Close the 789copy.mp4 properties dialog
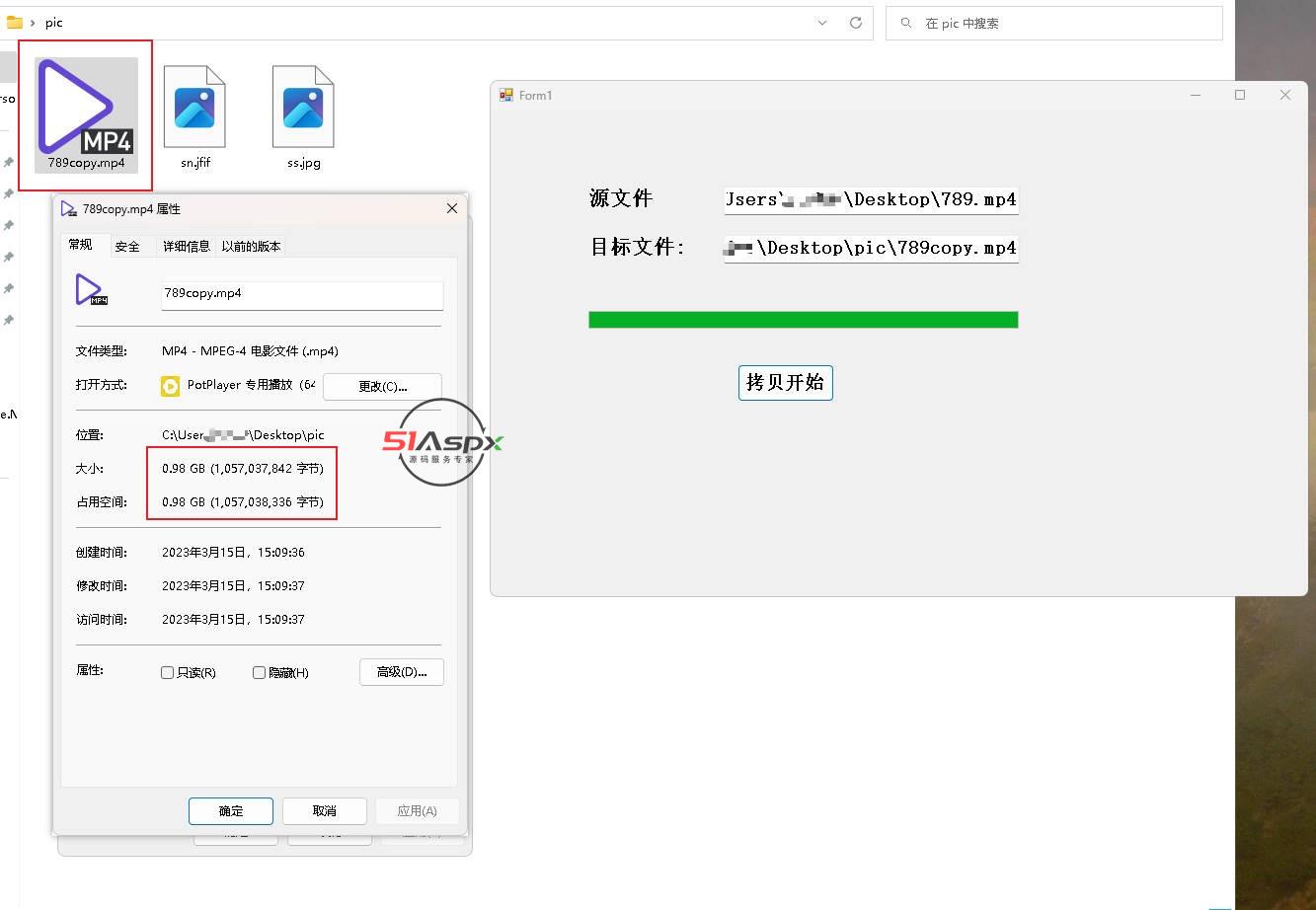The height and width of the screenshot is (910, 1316). [452, 208]
